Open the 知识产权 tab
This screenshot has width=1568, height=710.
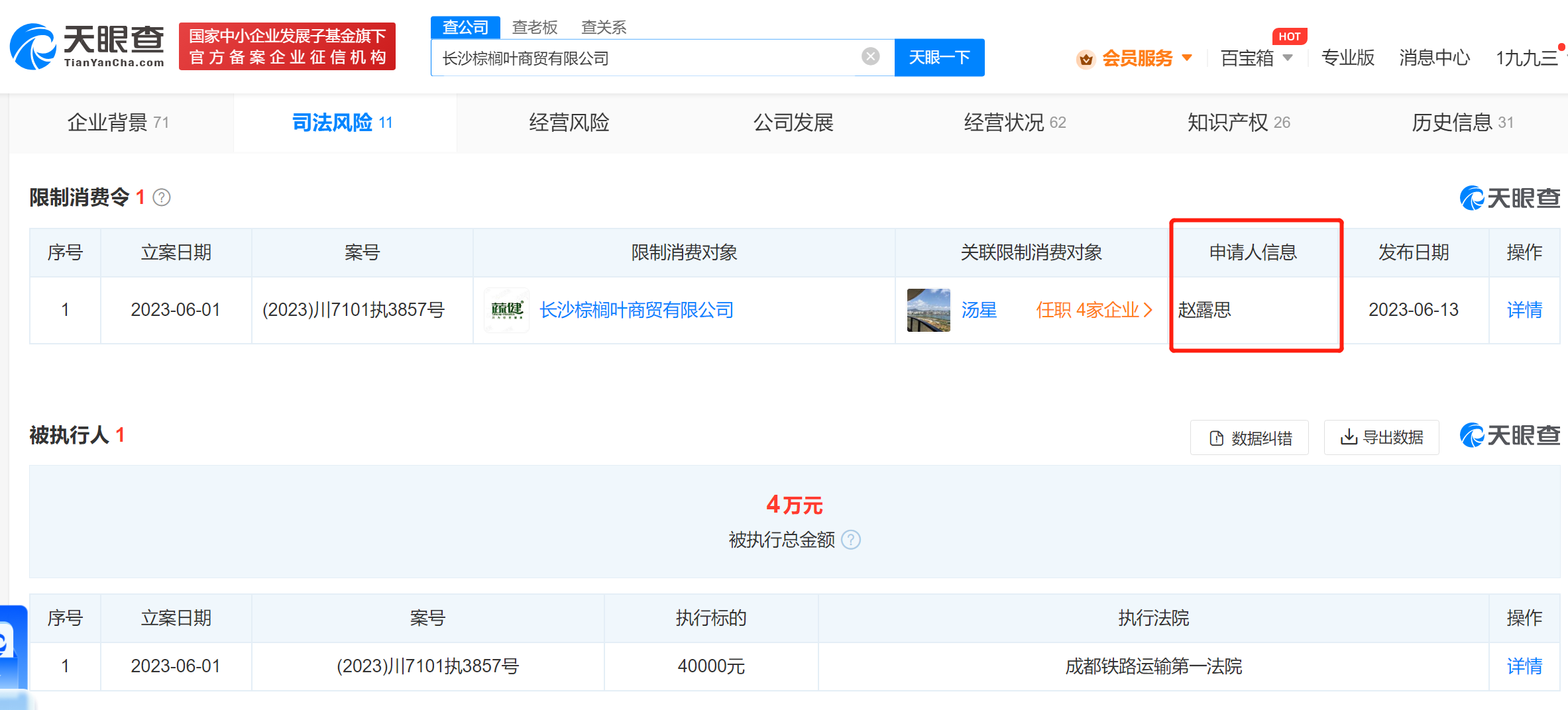pyautogui.click(x=1238, y=123)
